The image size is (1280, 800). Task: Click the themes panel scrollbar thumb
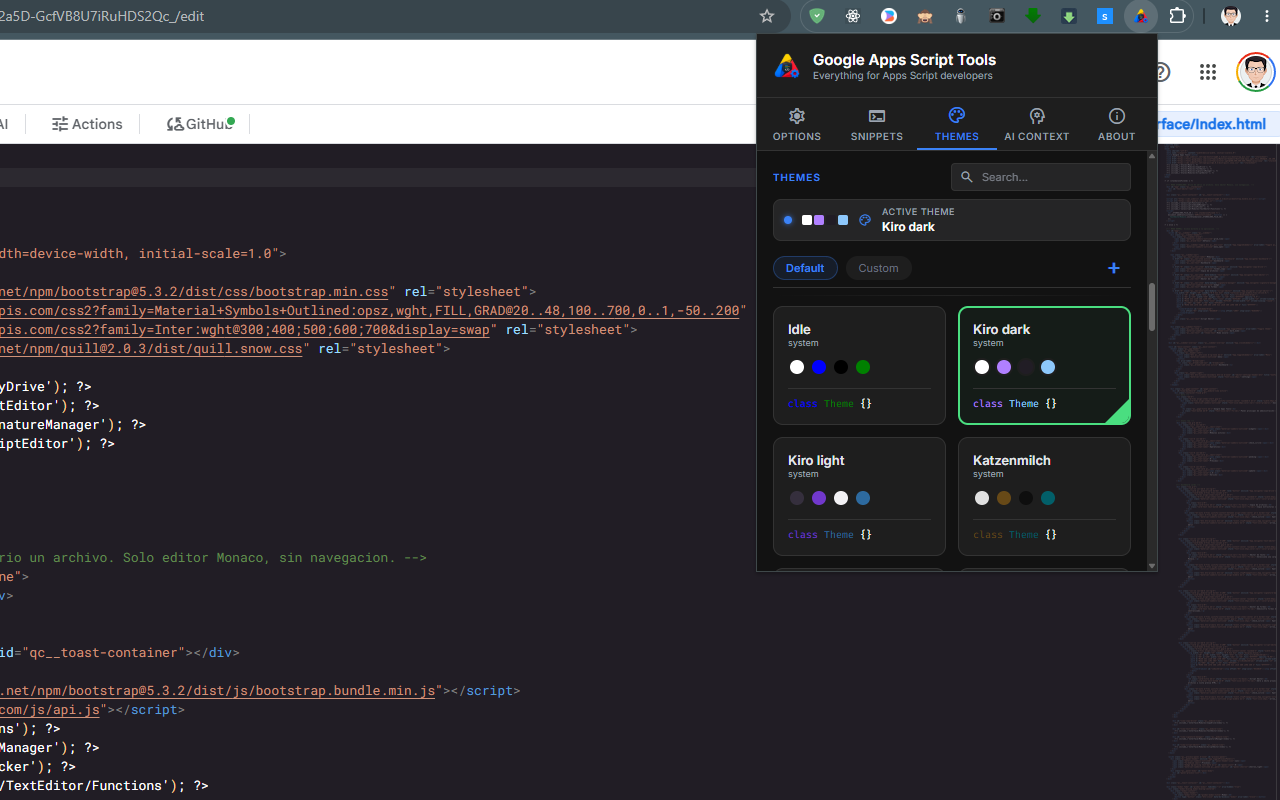coord(1152,307)
